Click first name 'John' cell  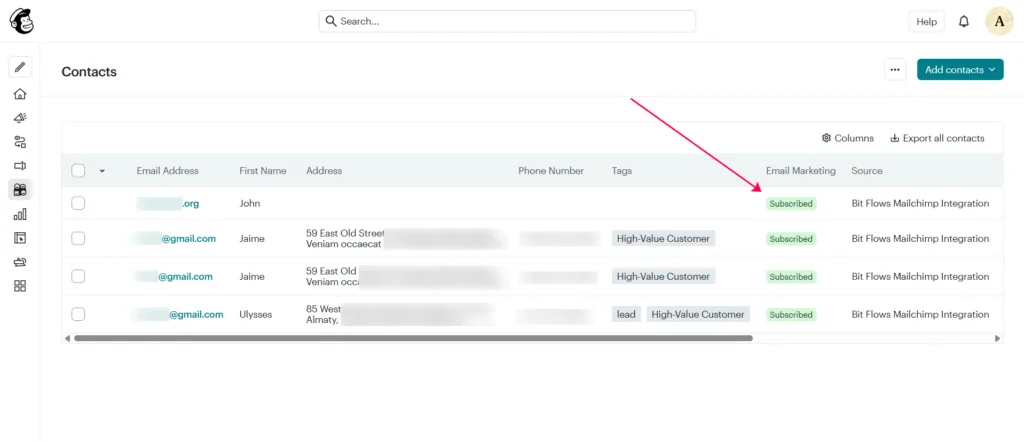249,203
